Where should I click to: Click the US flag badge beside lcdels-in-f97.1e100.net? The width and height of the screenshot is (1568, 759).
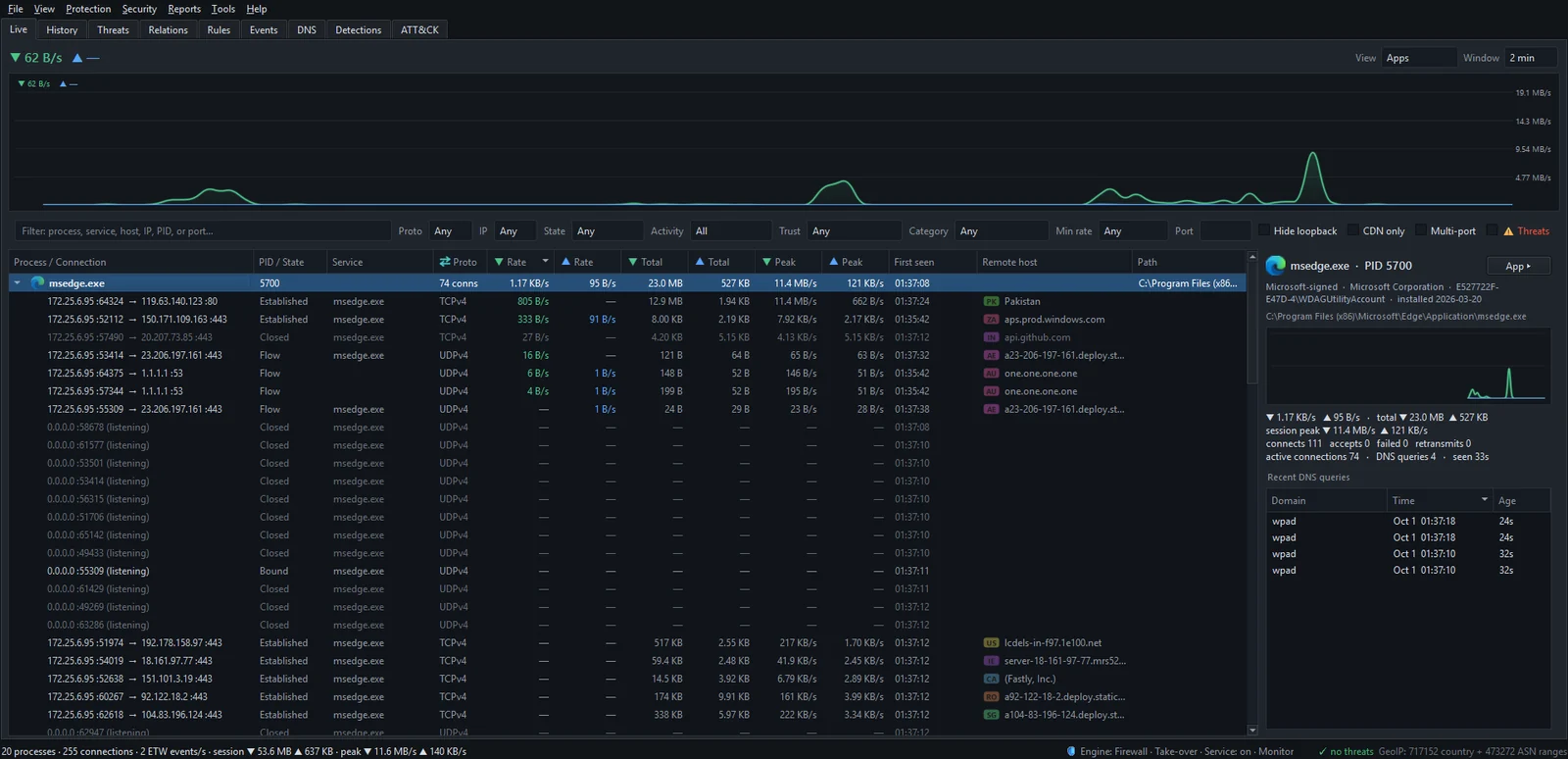(x=991, y=643)
